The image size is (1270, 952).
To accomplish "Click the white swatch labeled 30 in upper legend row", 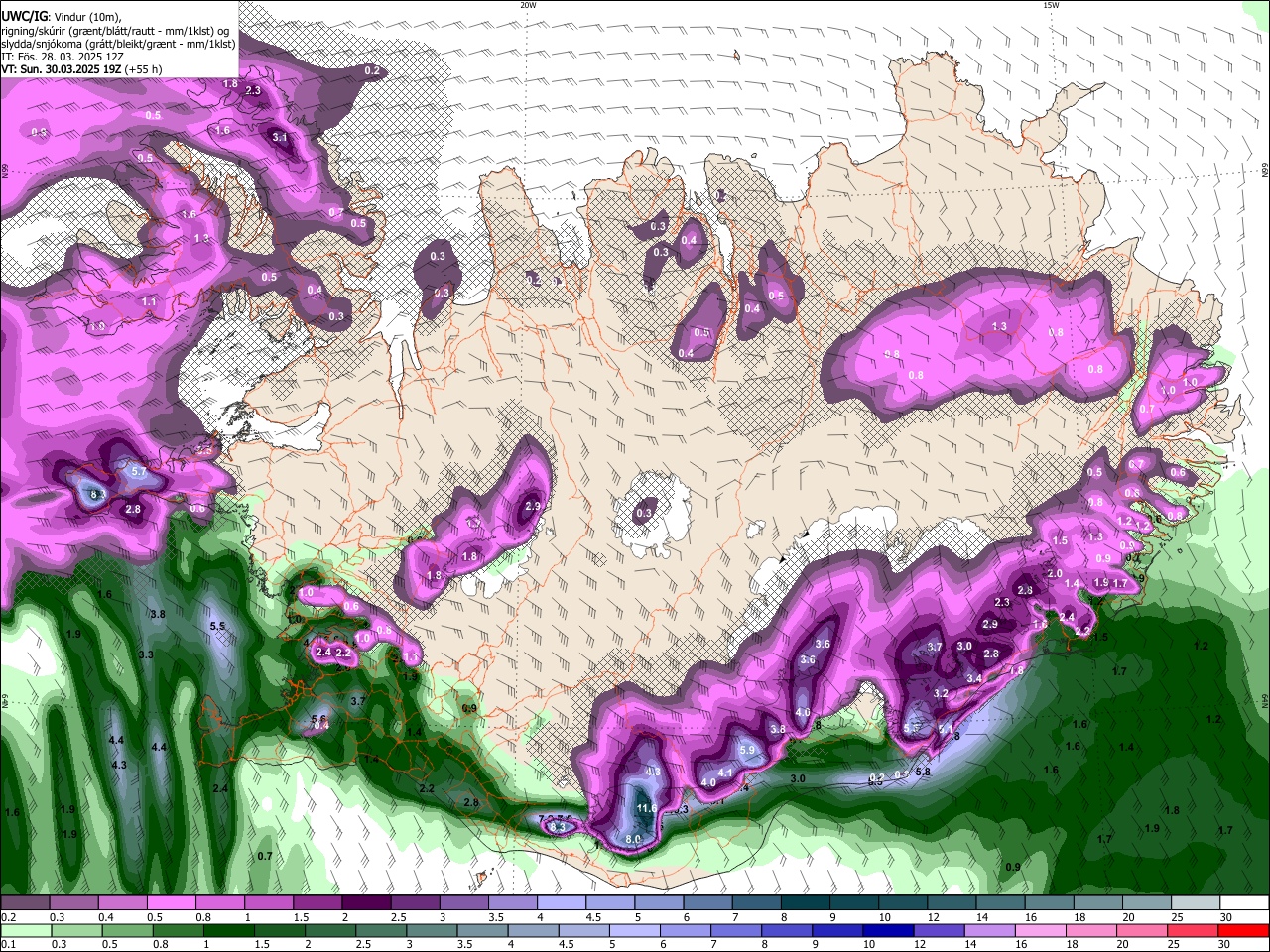I will [x=1244, y=903].
